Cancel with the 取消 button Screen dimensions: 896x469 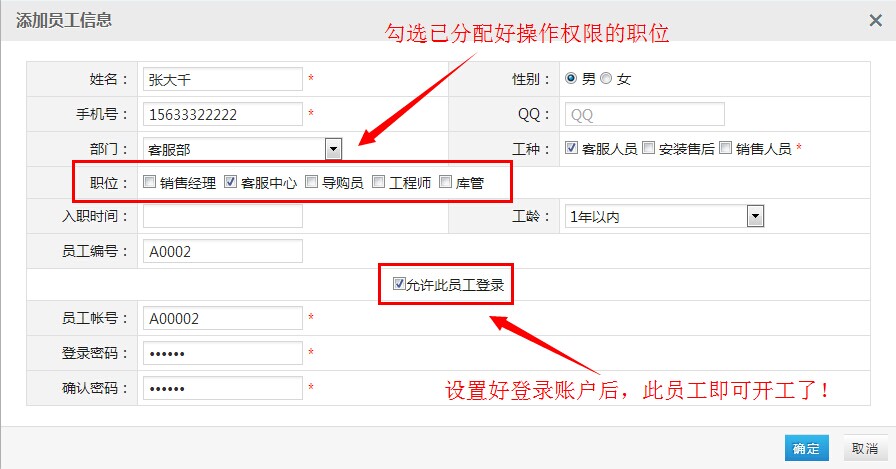click(865, 448)
